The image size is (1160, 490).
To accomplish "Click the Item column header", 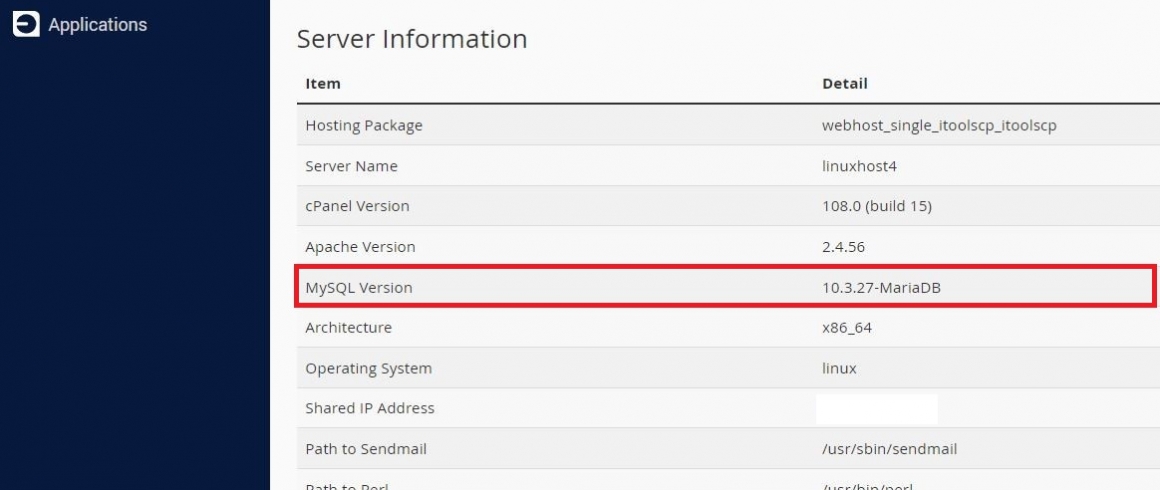I will [x=323, y=84].
